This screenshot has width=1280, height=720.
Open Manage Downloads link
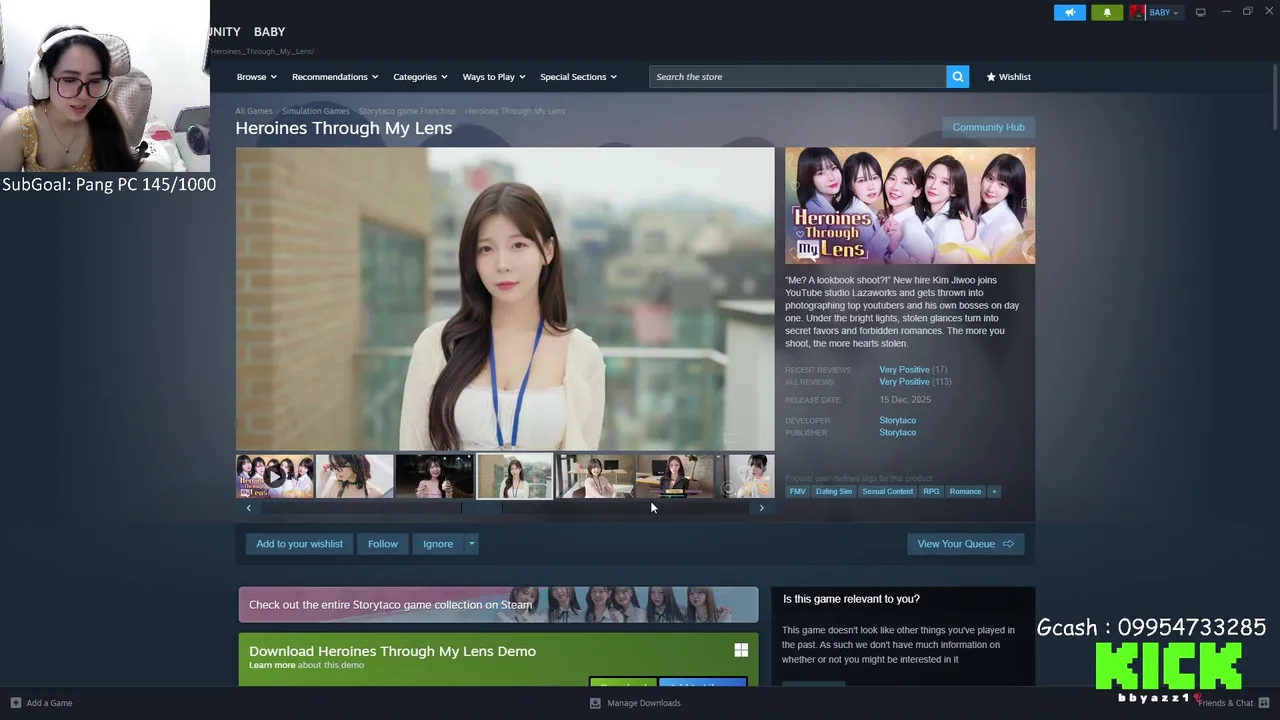643,703
